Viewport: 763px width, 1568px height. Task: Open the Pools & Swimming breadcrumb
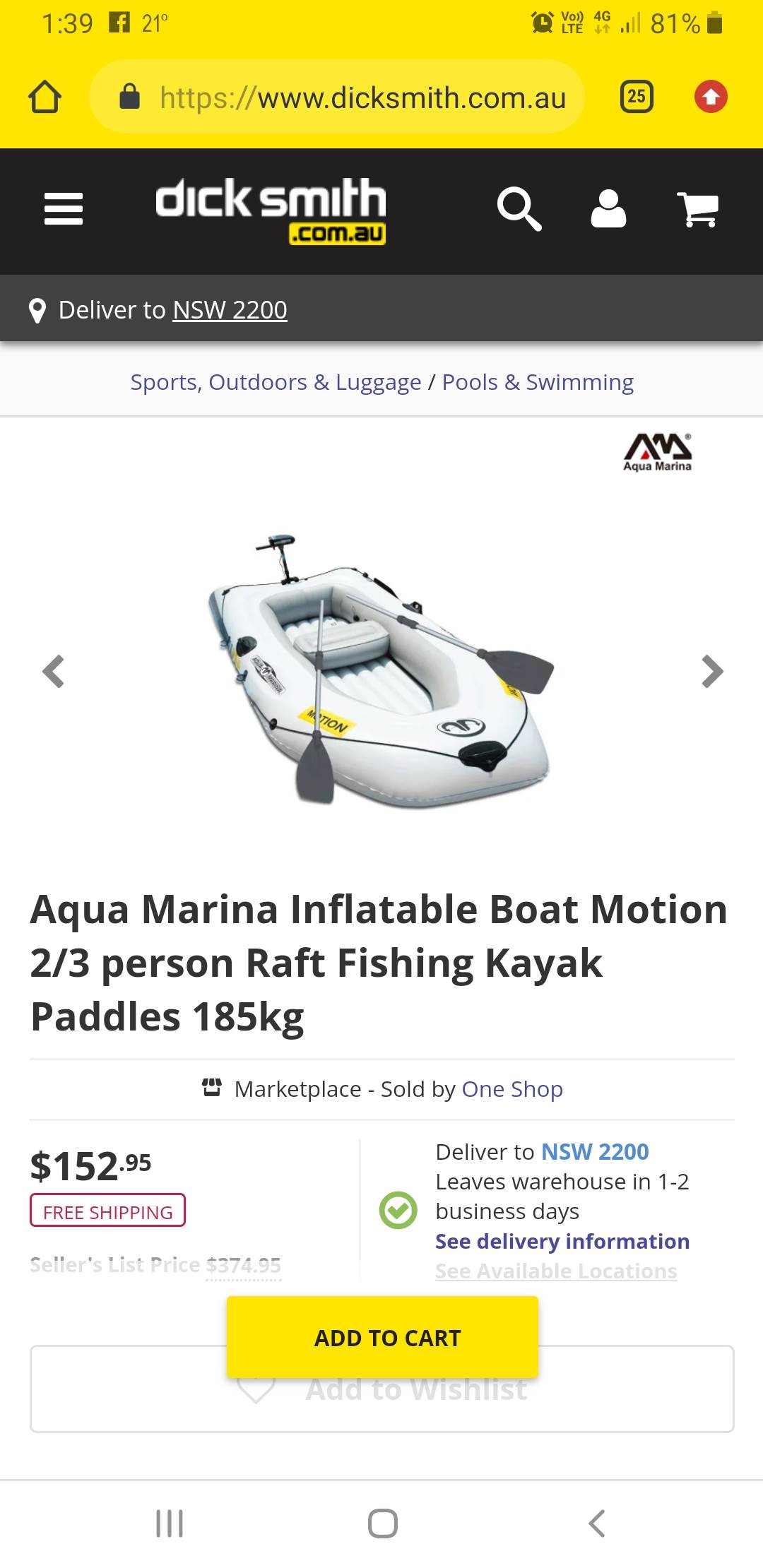(x=538, y=382)
